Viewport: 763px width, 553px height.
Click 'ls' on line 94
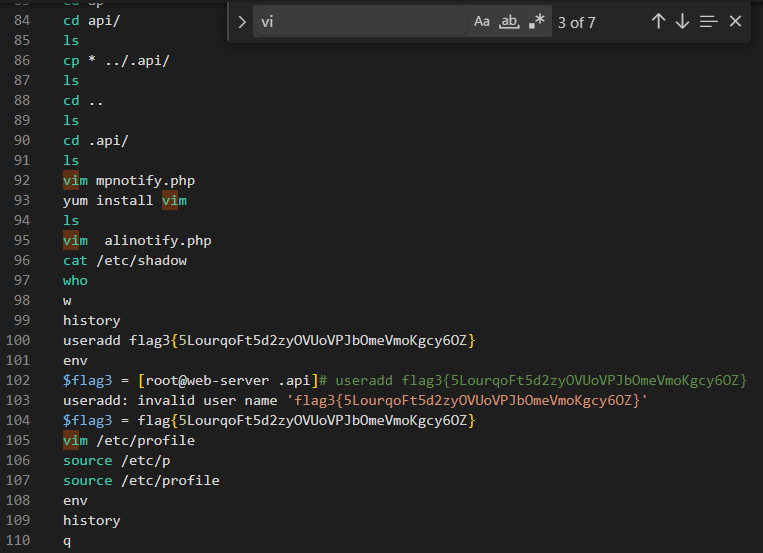[71, 221]
